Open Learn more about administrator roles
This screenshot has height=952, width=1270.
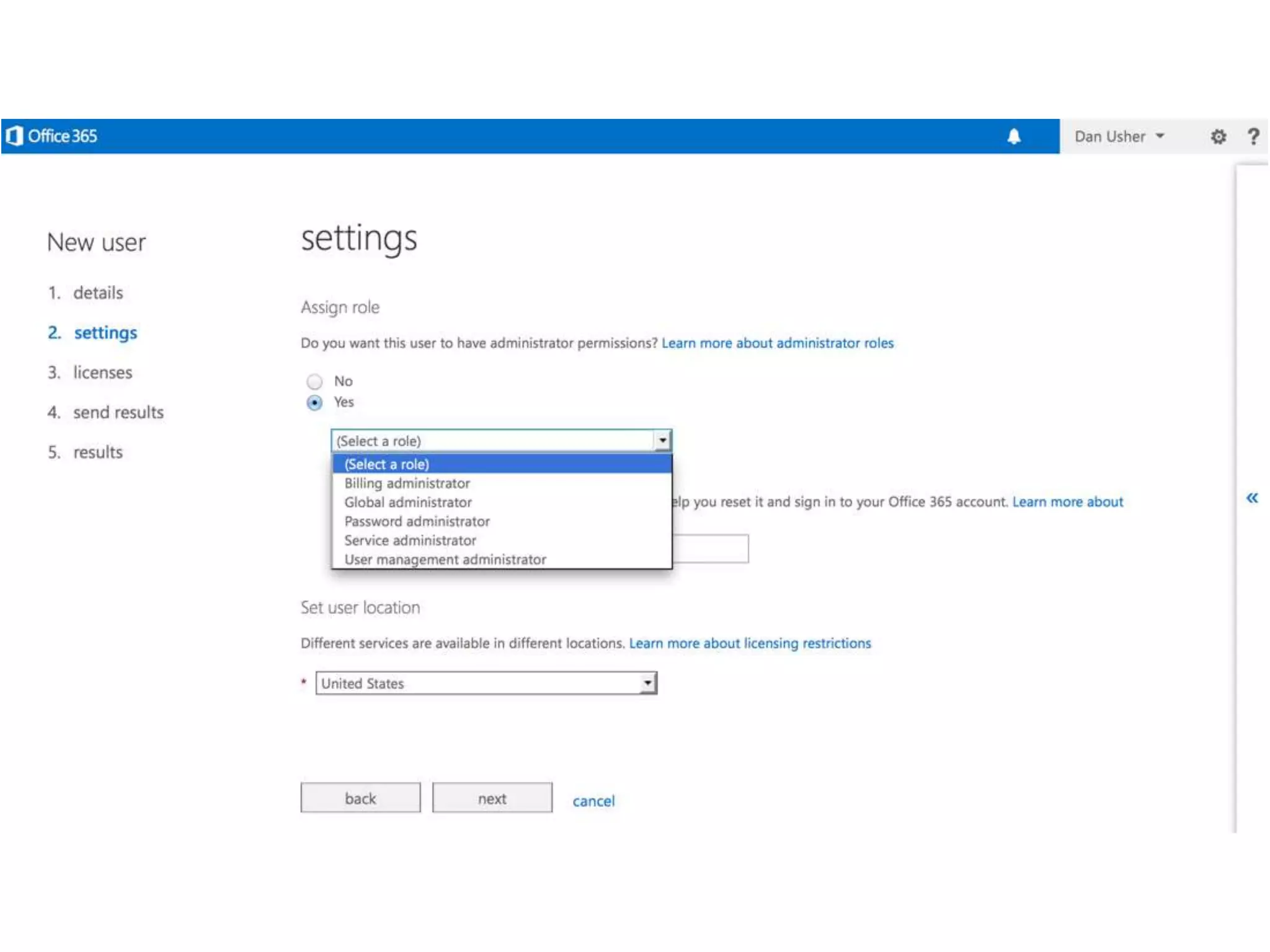(777, 343)
